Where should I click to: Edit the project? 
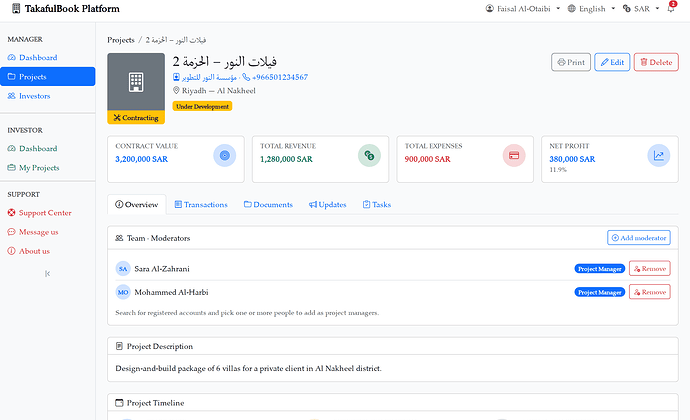tap(612, 62)
